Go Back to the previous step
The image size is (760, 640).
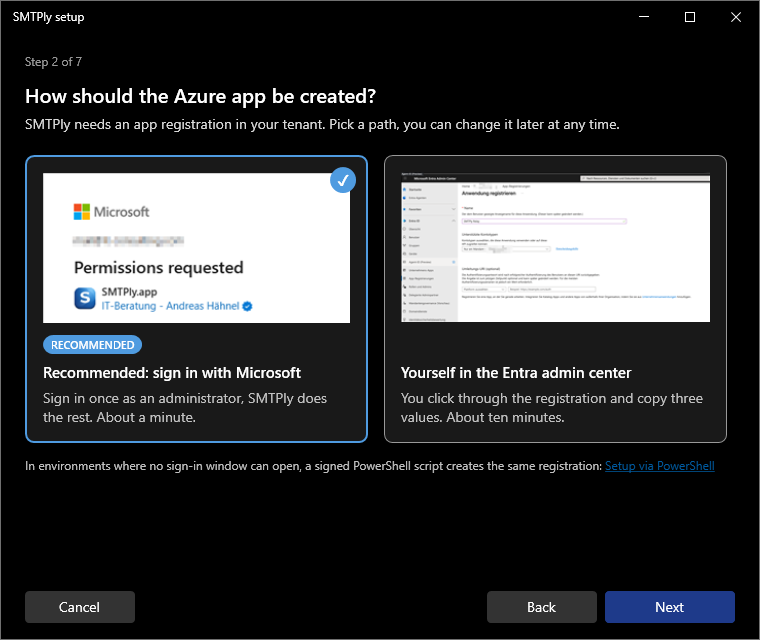click(542, 607)
